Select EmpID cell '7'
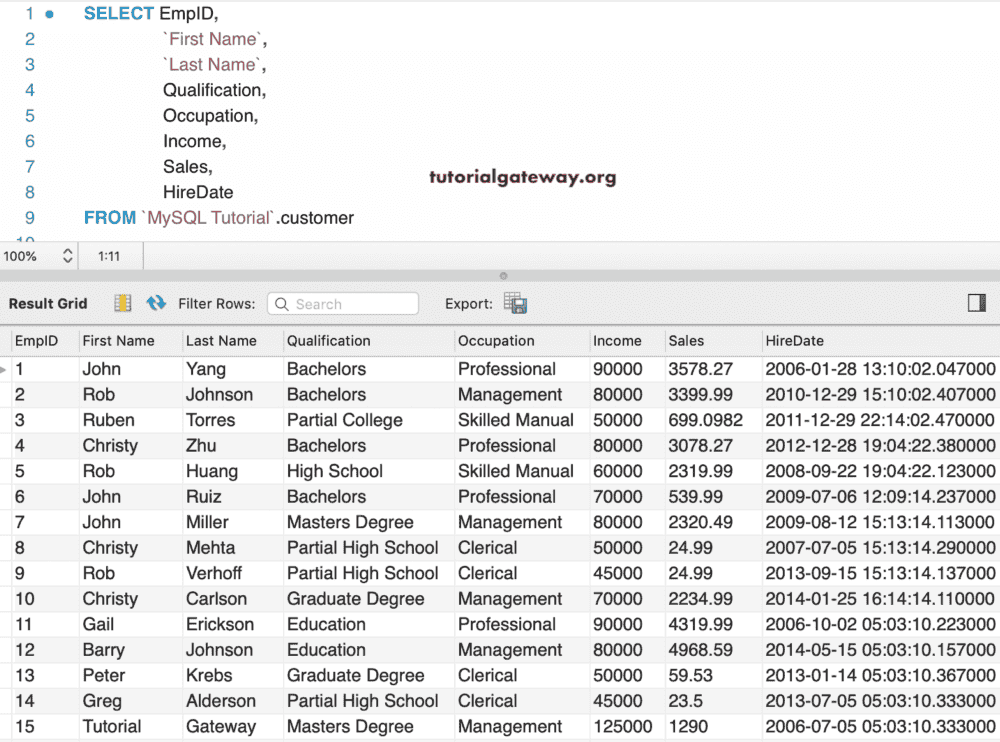1000x742 pixels. tap(20, 522)
